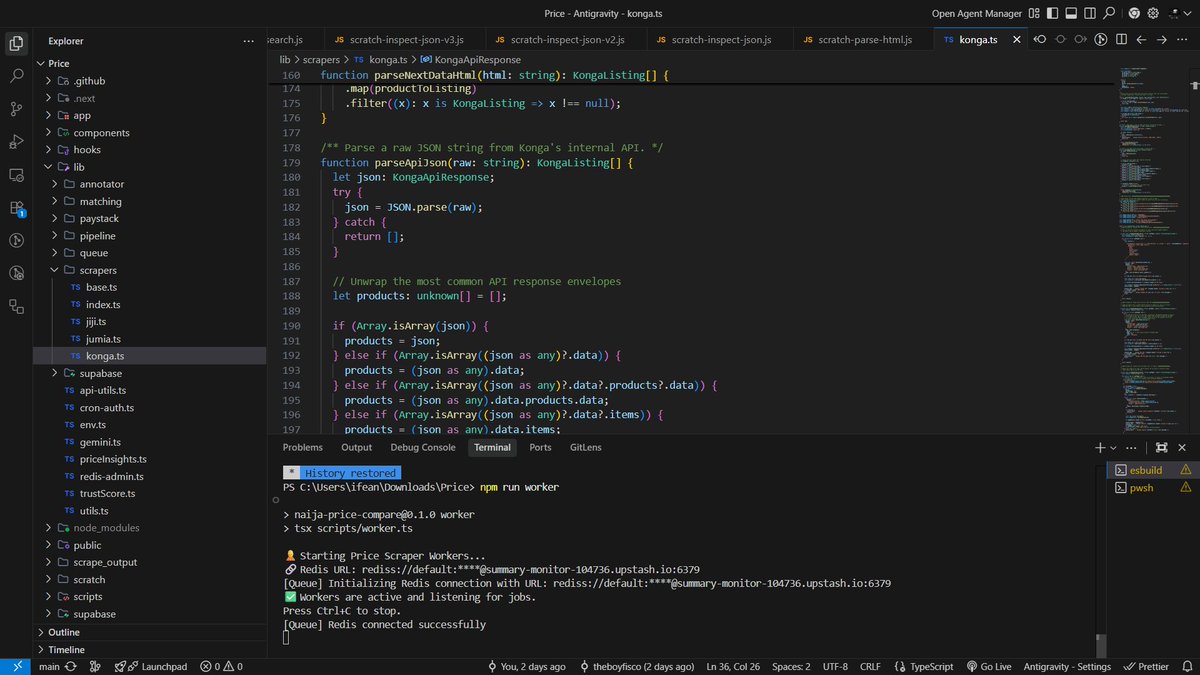This screenshot has width=1200, height=675.
Task: Switch to scratch-parse-html.js tab
Action: [x=862, y=39]
